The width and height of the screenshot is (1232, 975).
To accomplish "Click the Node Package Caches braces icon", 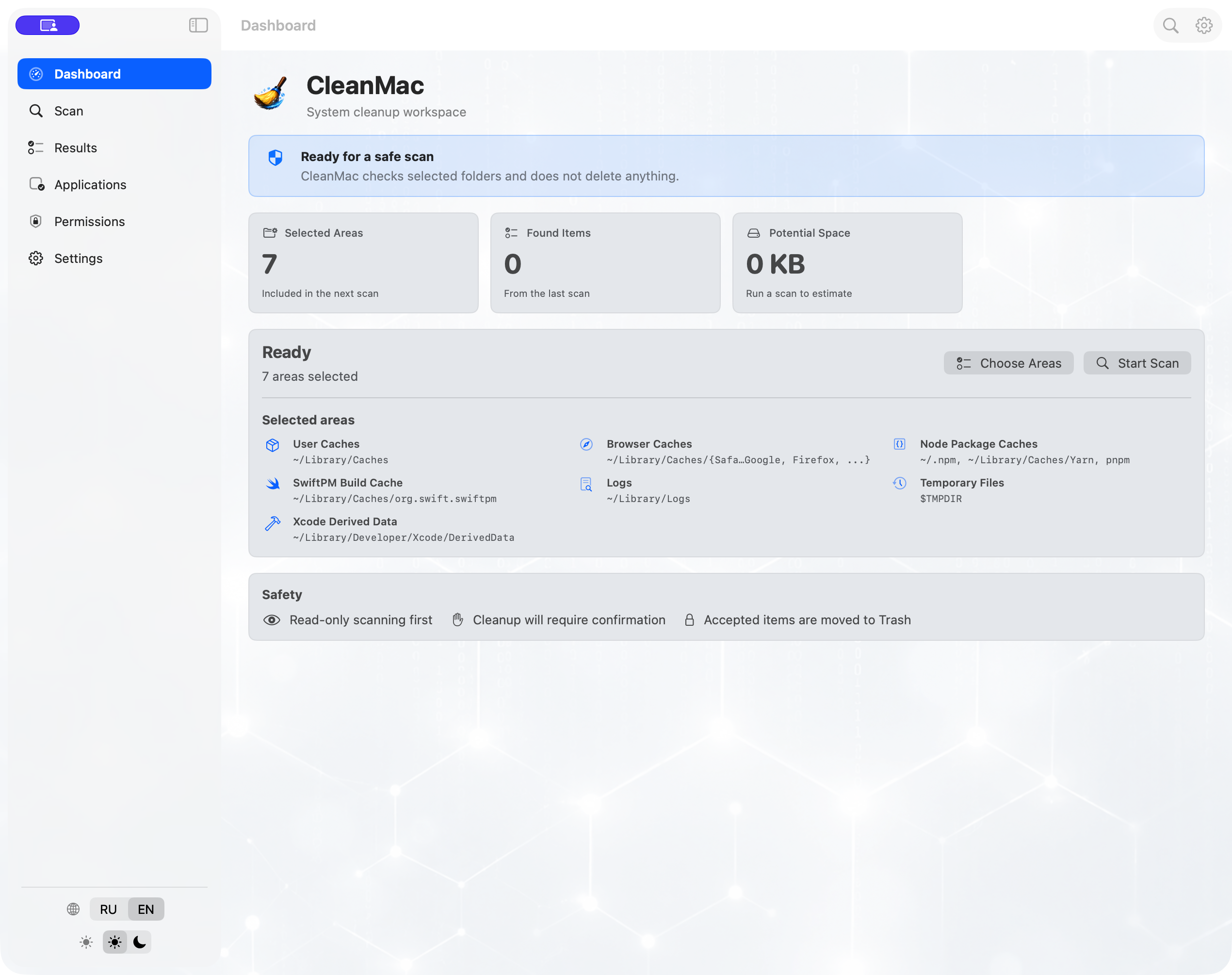I will click(899, 444).
